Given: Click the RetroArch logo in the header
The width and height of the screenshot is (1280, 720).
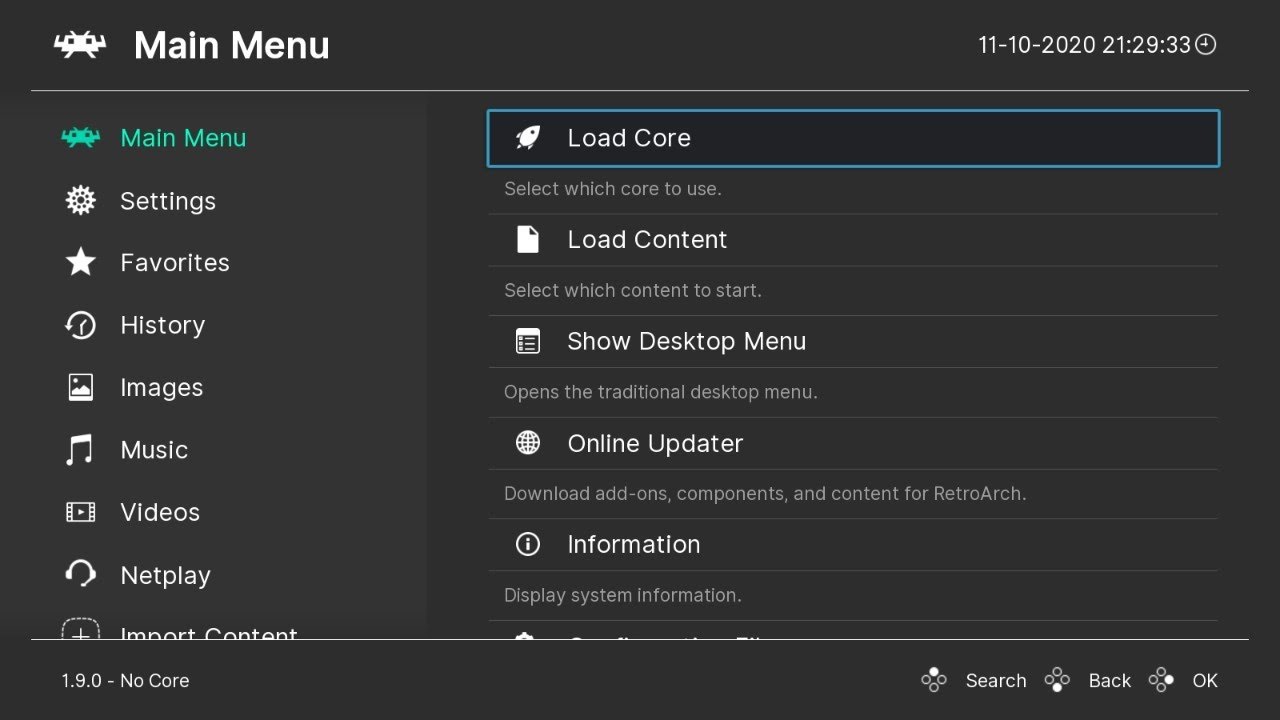Looking at the screenshot, I should click(80, 45).
